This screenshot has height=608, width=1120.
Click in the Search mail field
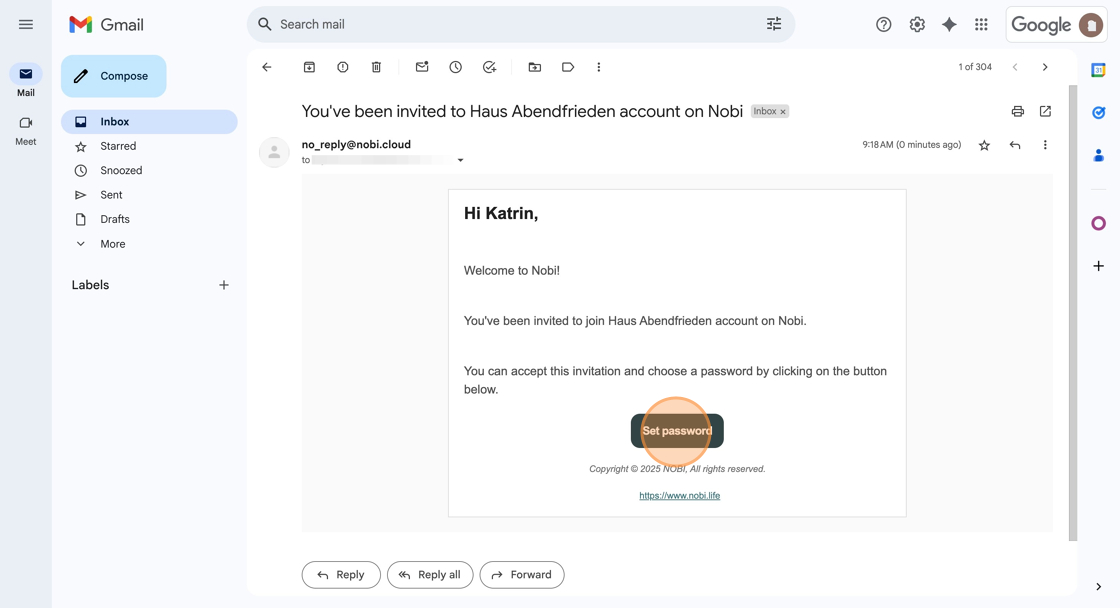500,24
